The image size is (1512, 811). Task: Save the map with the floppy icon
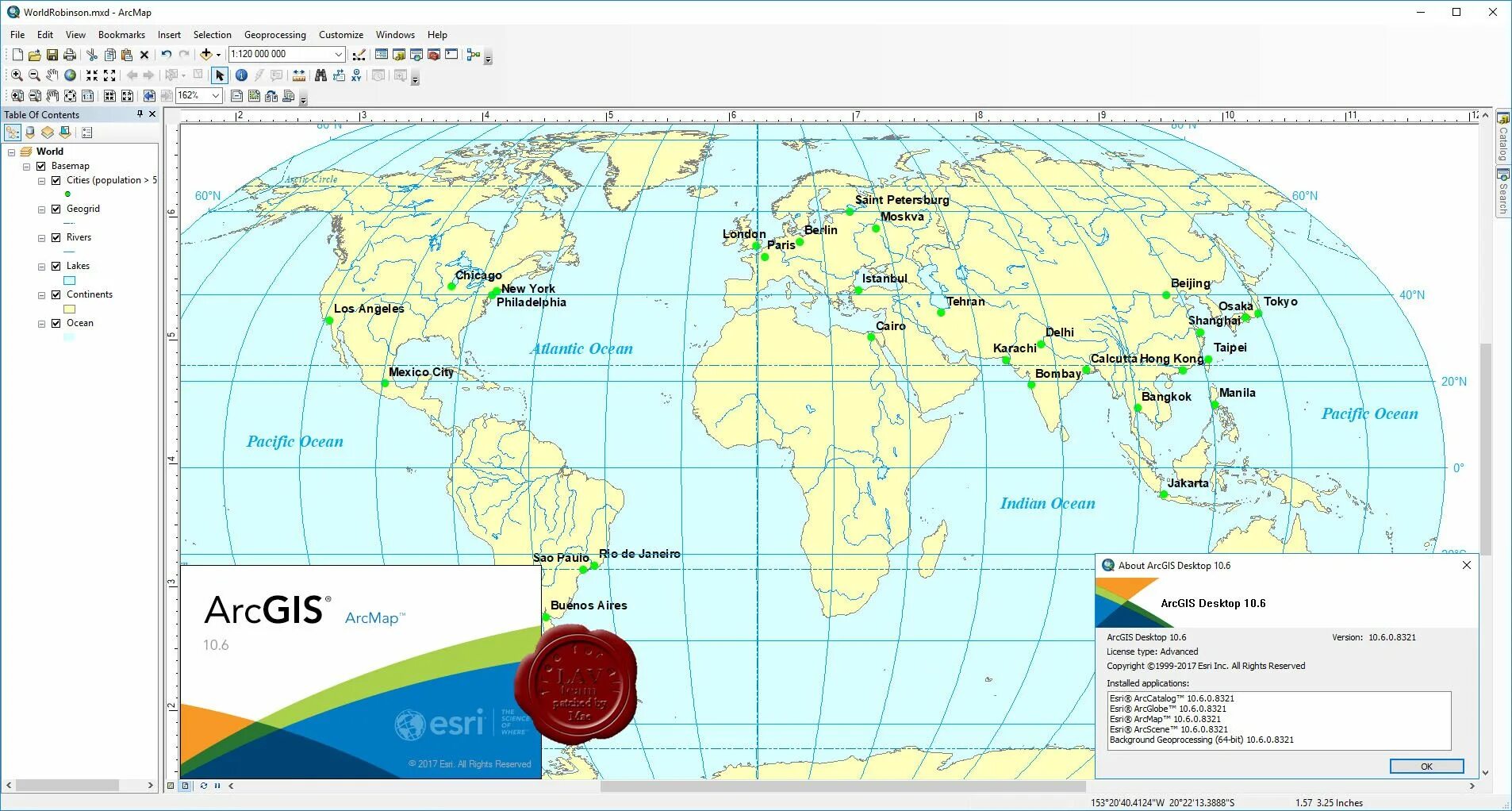(x=52, y=55)
